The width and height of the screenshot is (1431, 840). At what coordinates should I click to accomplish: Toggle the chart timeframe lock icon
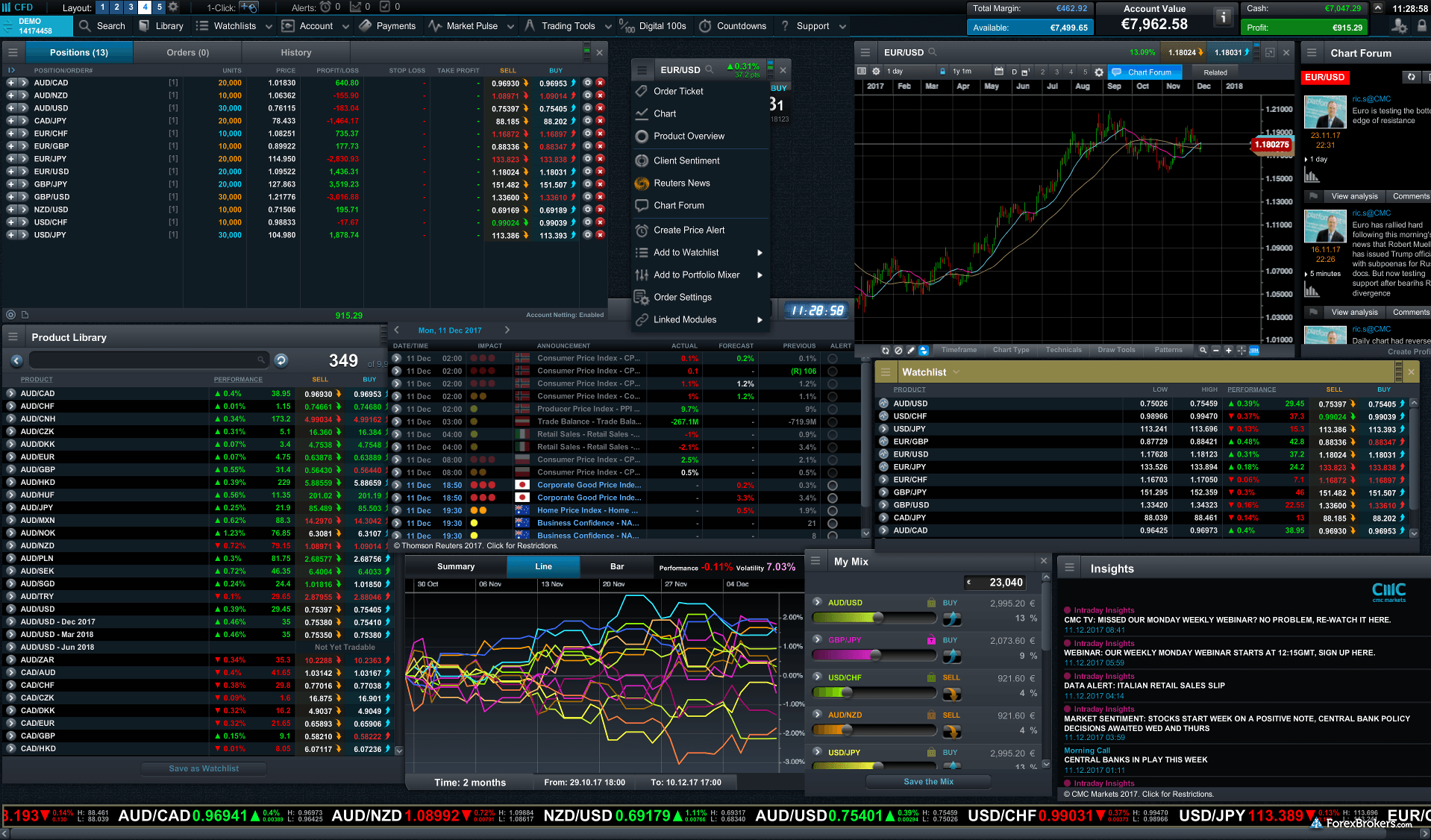942,72
